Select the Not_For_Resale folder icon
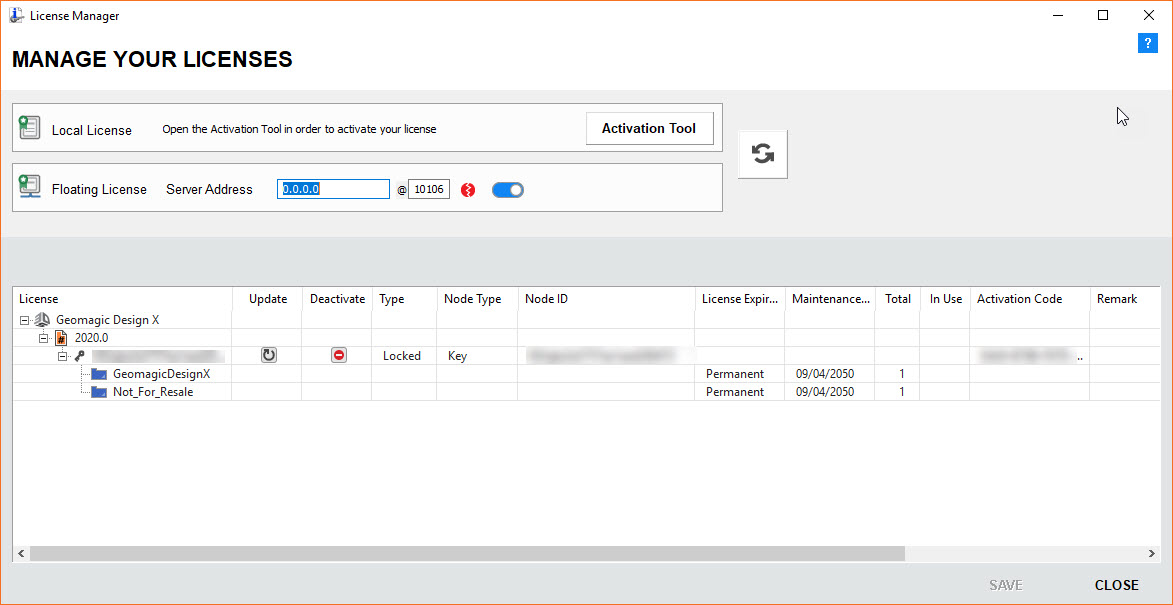 pos(98,391)
